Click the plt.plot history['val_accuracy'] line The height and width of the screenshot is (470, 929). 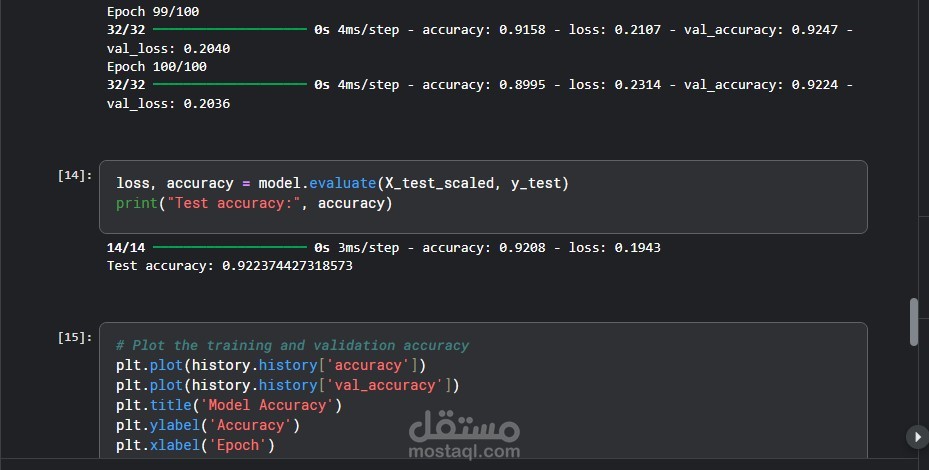coord(287,385)
